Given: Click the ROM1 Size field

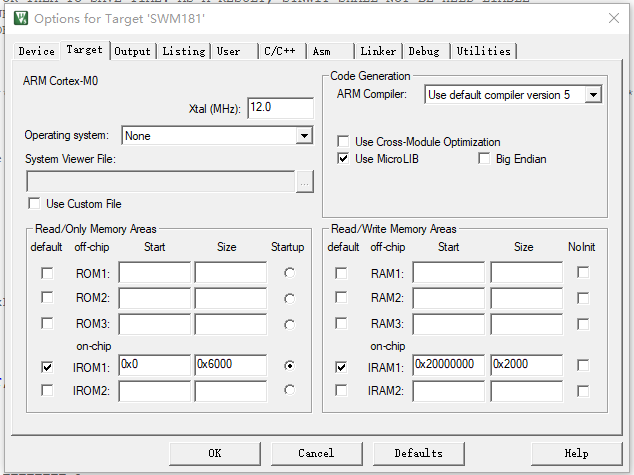Looking at the screenshot, I should point(230,272).
